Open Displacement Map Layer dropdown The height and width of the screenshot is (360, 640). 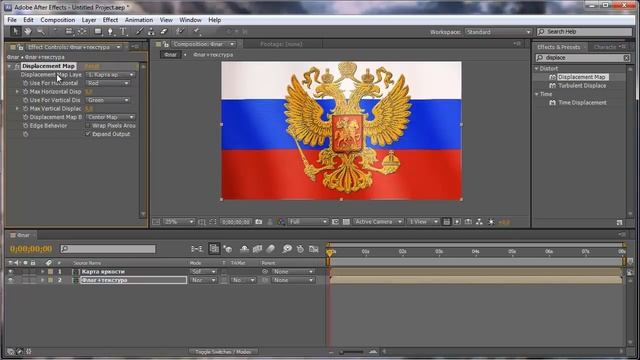coord(110,75)
